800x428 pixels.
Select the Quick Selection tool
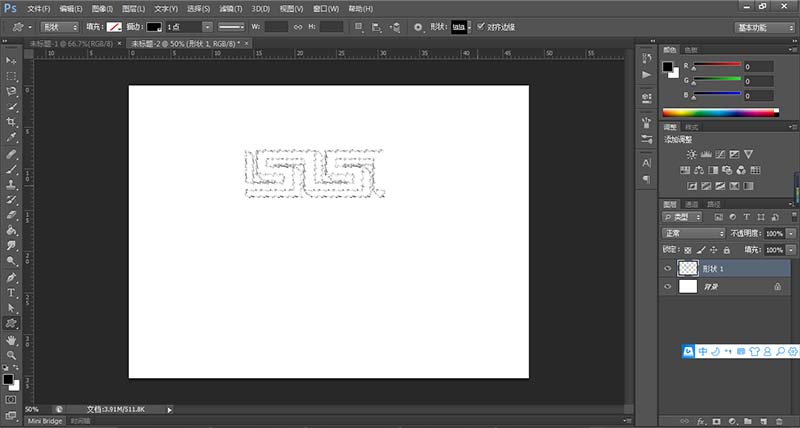(x=11, y=107)
